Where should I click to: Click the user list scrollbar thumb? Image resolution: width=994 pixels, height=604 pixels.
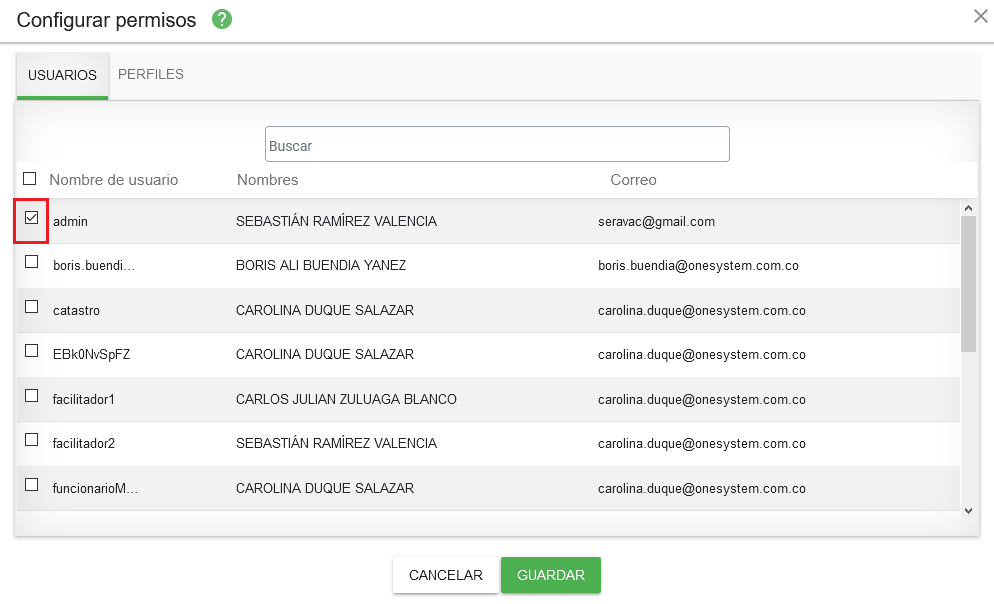click(968, 283)
